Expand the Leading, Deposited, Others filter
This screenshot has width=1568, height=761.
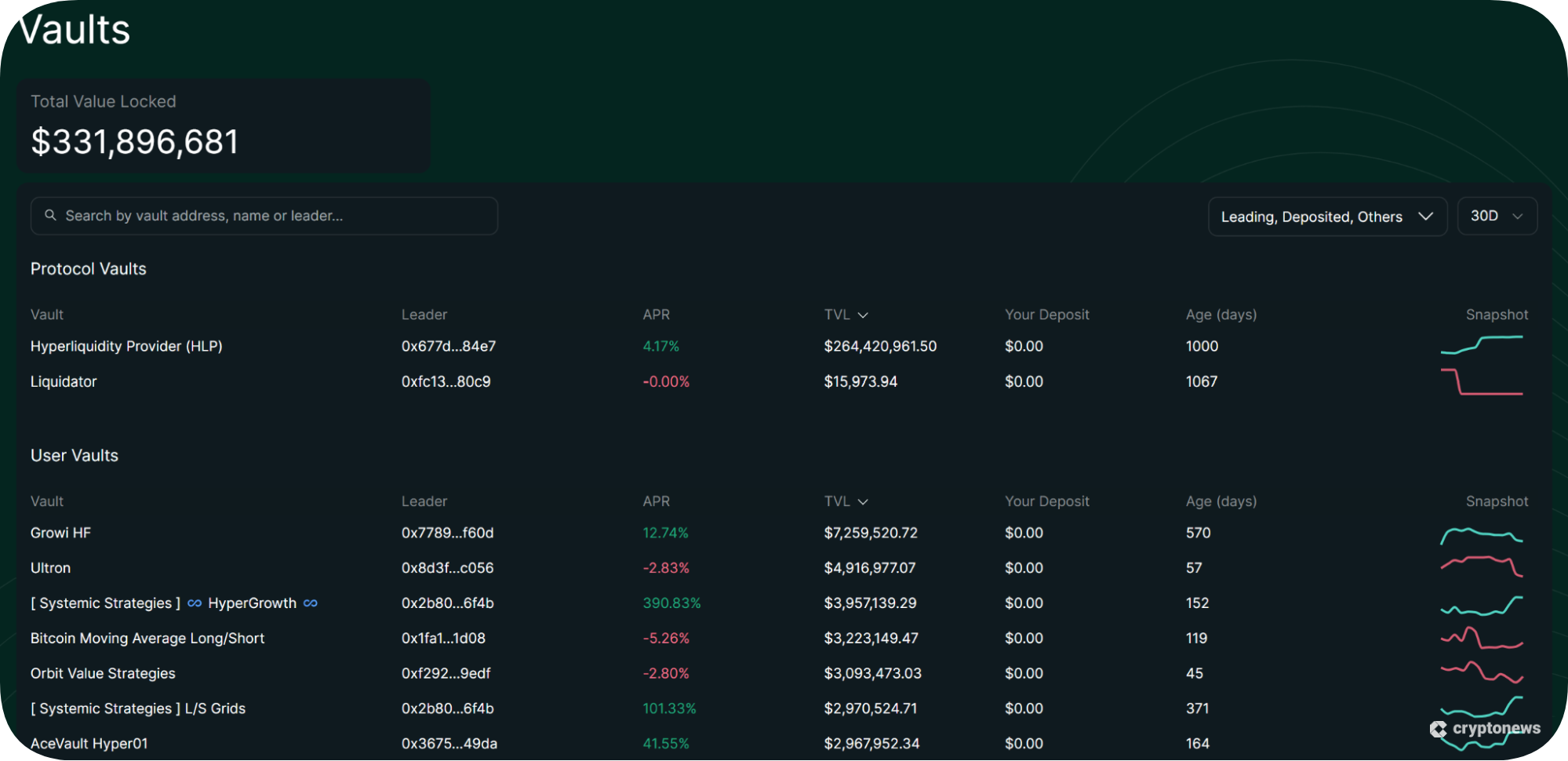pos(1327,217)
